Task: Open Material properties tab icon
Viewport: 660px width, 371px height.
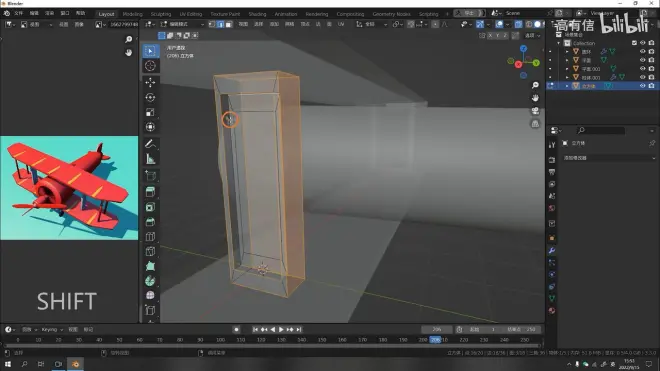Action: coord(552,311)
